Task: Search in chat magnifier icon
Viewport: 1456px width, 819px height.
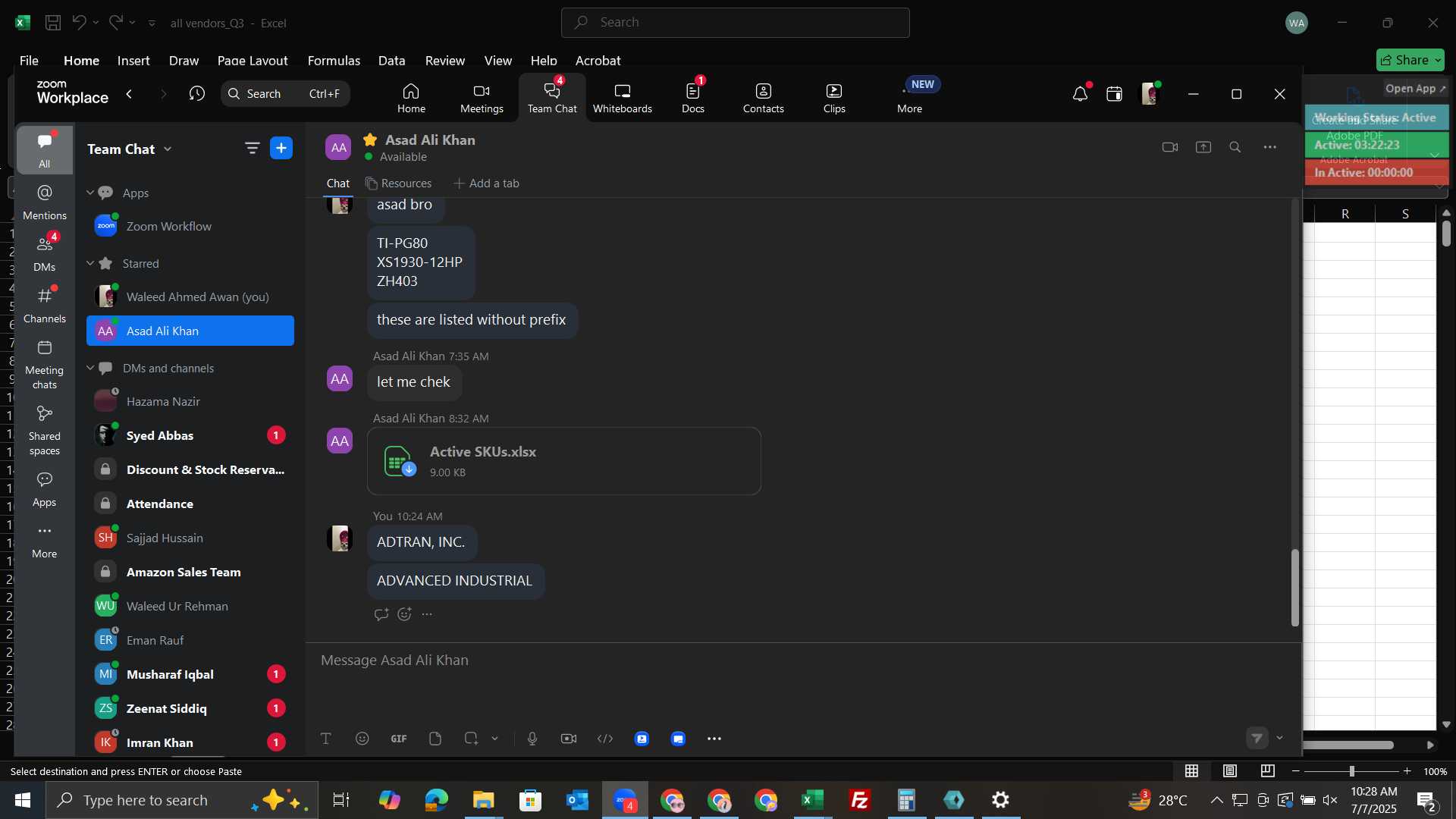Action: [x=1235, y=147]
